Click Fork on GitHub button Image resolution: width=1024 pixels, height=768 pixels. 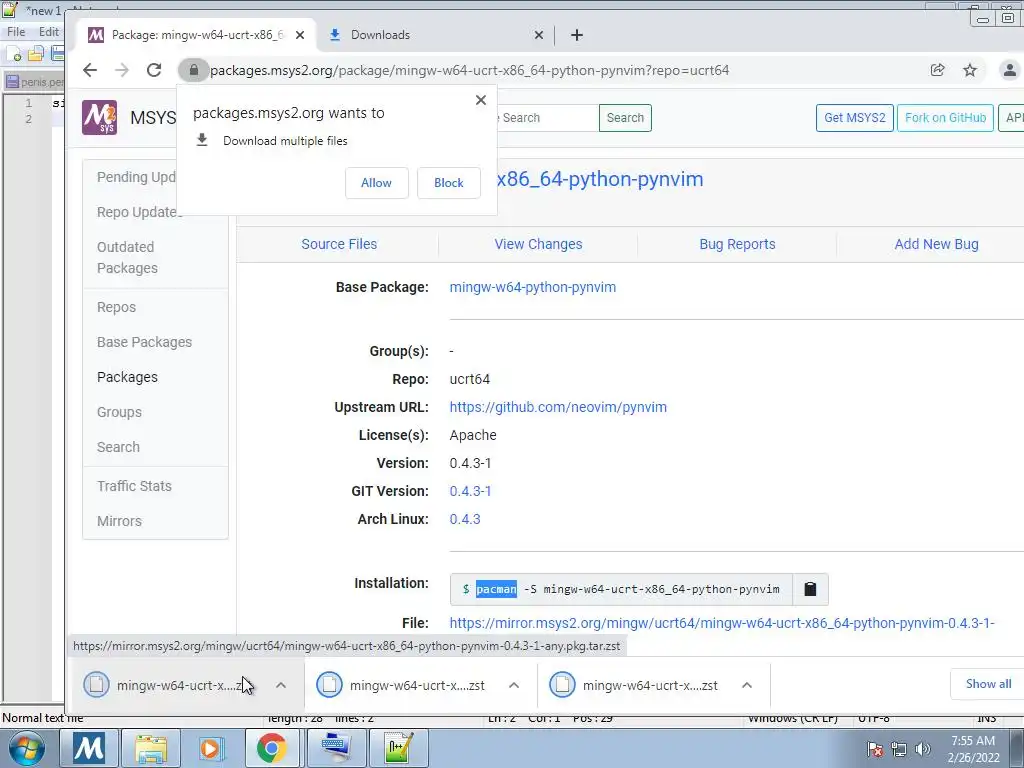tap(946, 118)
